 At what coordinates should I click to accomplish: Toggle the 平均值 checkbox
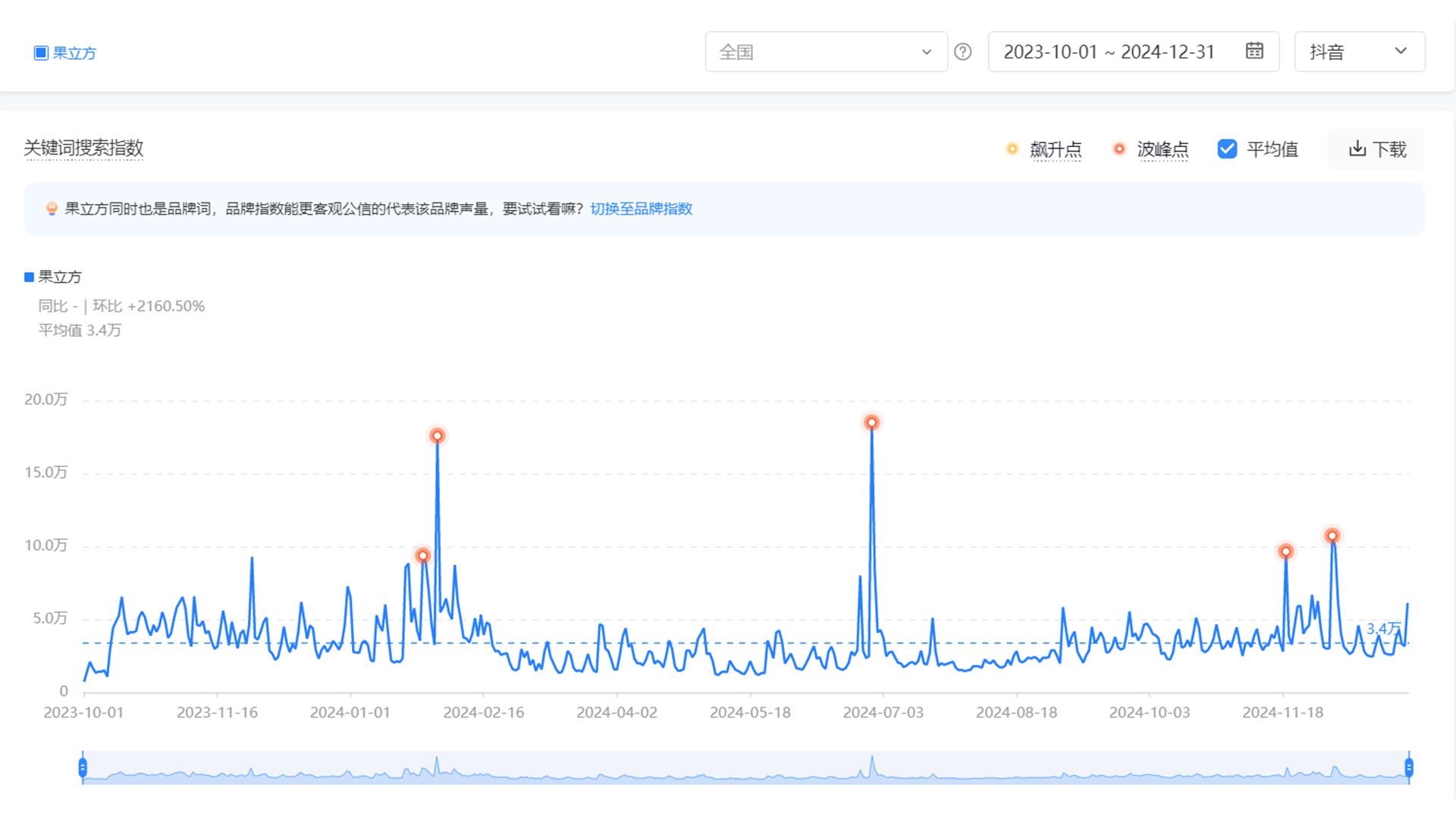click(x=1227, y=149)
